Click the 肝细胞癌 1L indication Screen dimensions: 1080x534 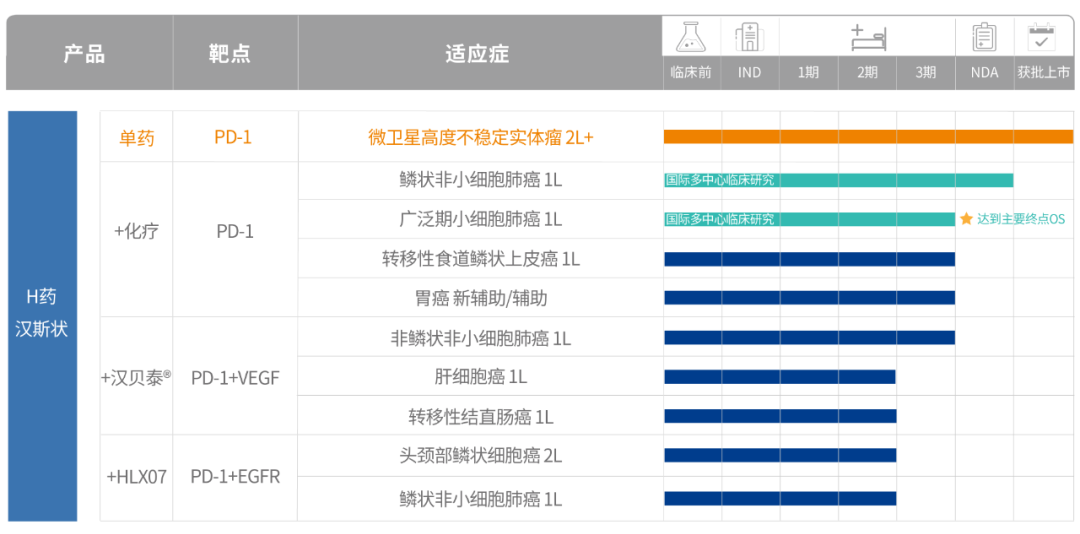point(480,377)
